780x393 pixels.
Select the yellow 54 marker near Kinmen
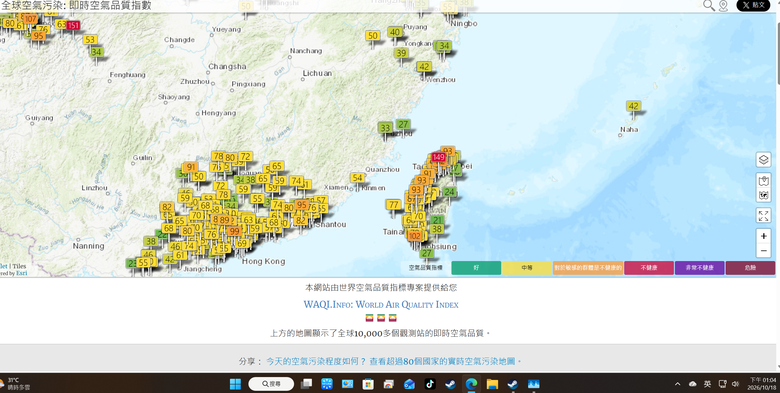pos(357,178)
